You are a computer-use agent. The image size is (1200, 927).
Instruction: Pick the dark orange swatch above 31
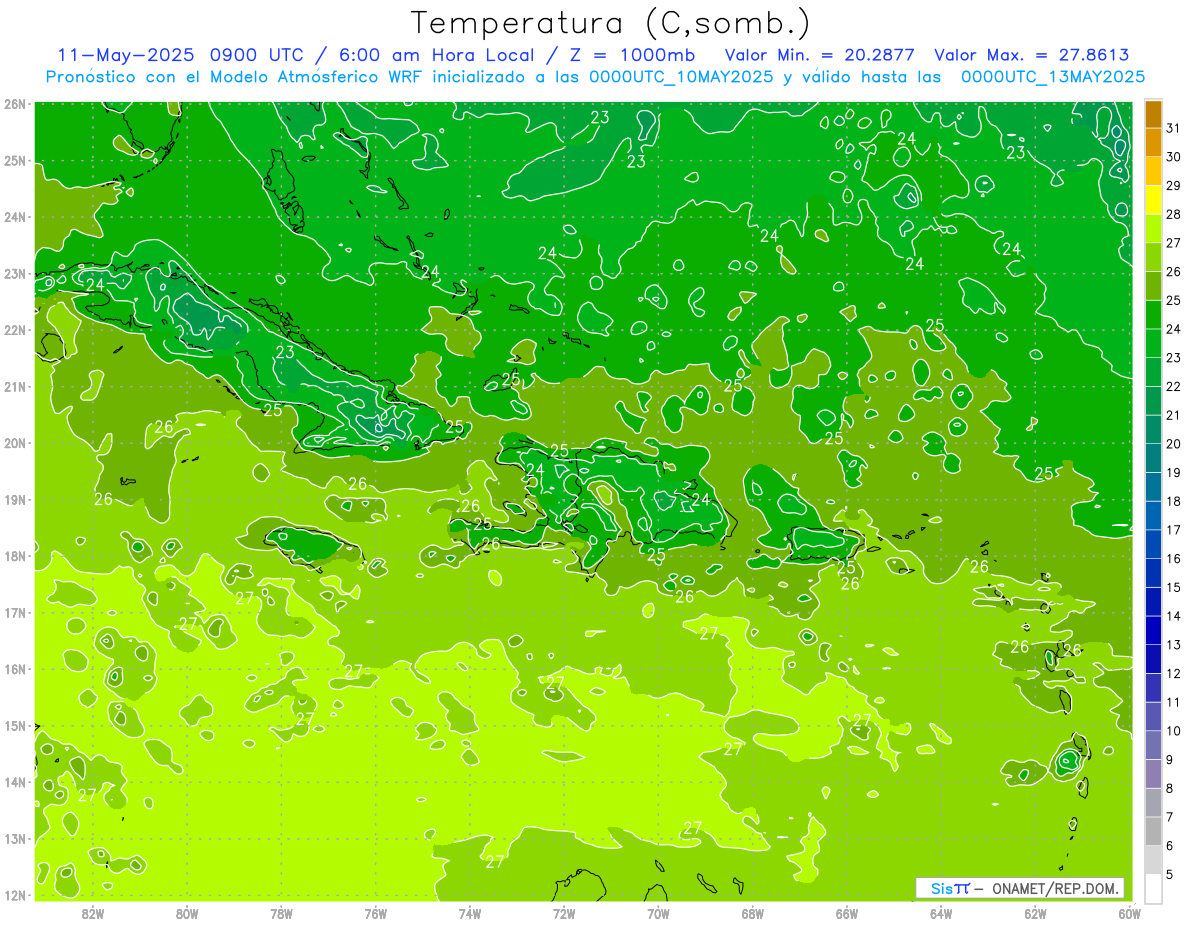tap(1153, 114)
